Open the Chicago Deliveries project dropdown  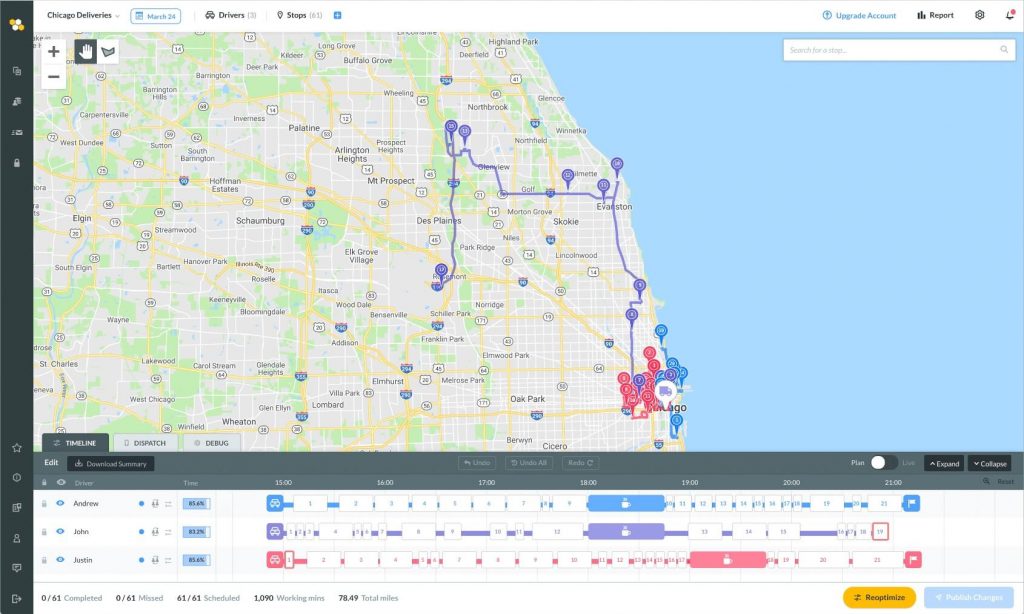click(x=80, y=15)
